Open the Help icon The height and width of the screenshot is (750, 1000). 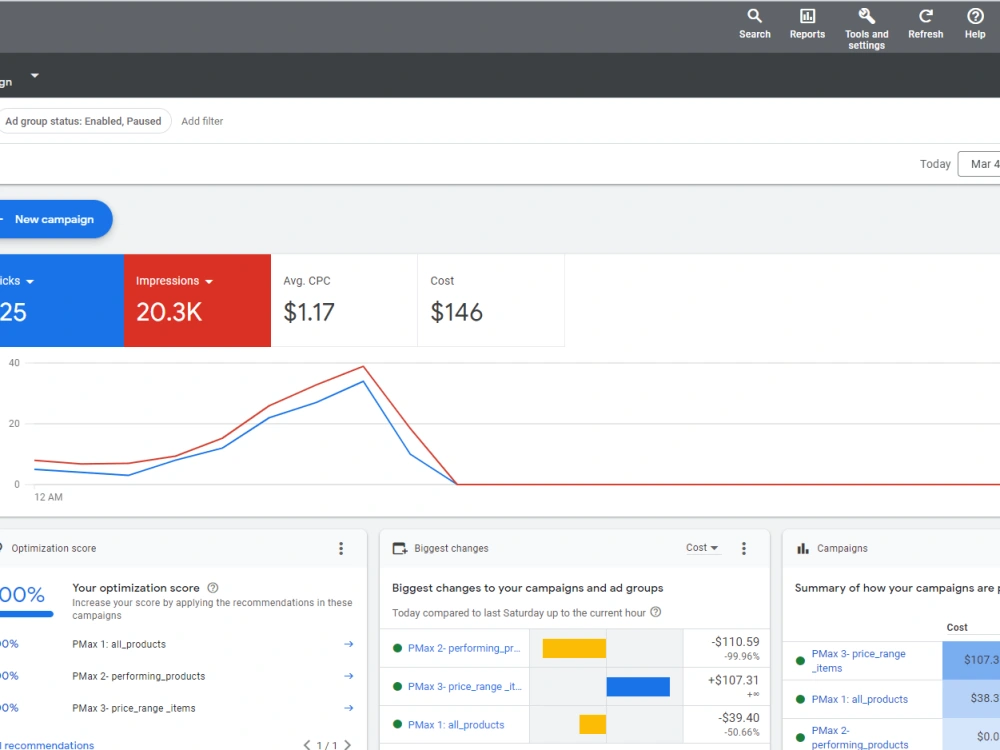[x=974, y=17]
